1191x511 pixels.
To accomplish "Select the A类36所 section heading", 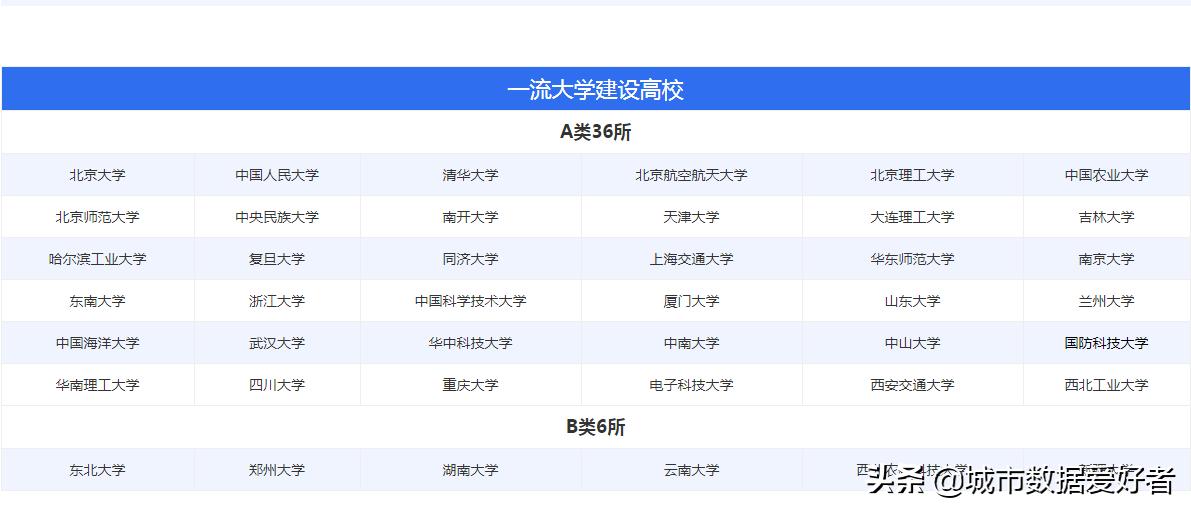I will coord(596,132).
